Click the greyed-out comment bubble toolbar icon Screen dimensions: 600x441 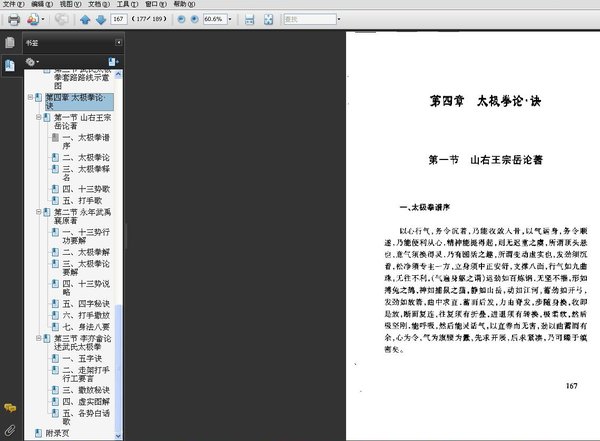click(x=61, y=19)
